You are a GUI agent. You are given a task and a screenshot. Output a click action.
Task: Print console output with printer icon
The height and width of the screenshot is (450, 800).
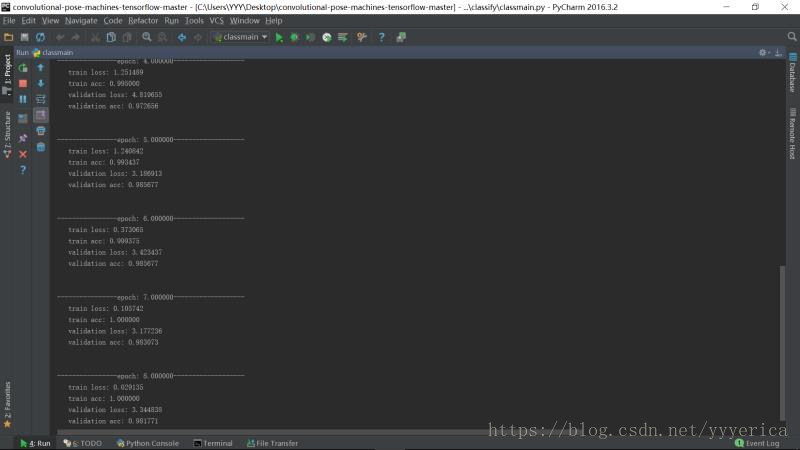coord(41,131)
